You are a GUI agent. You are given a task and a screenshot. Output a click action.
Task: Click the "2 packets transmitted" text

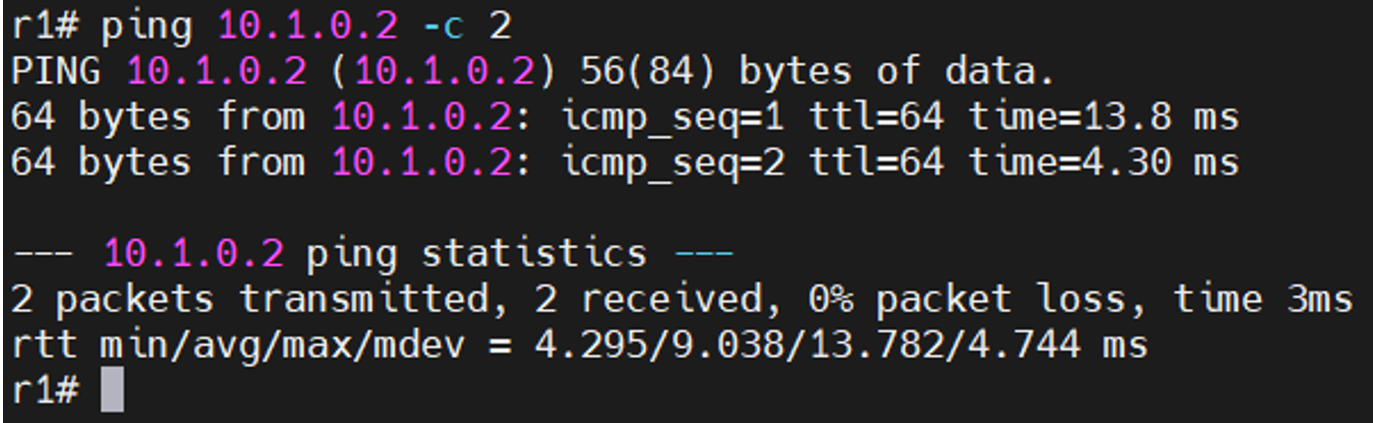point(238,300)
